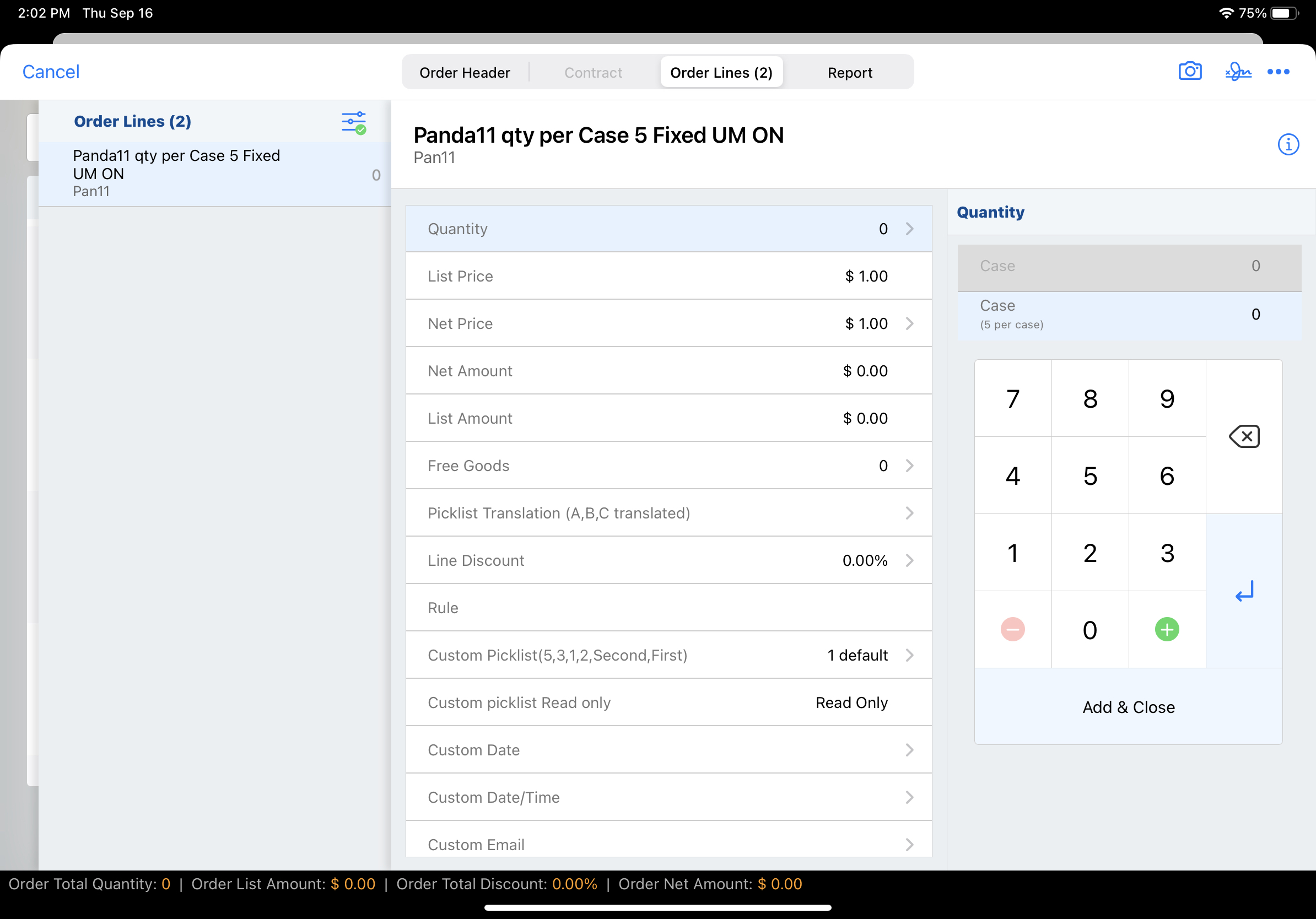Tap the red minus decrement button
The image size is (1316, 919).
(x=1012, y=630)
